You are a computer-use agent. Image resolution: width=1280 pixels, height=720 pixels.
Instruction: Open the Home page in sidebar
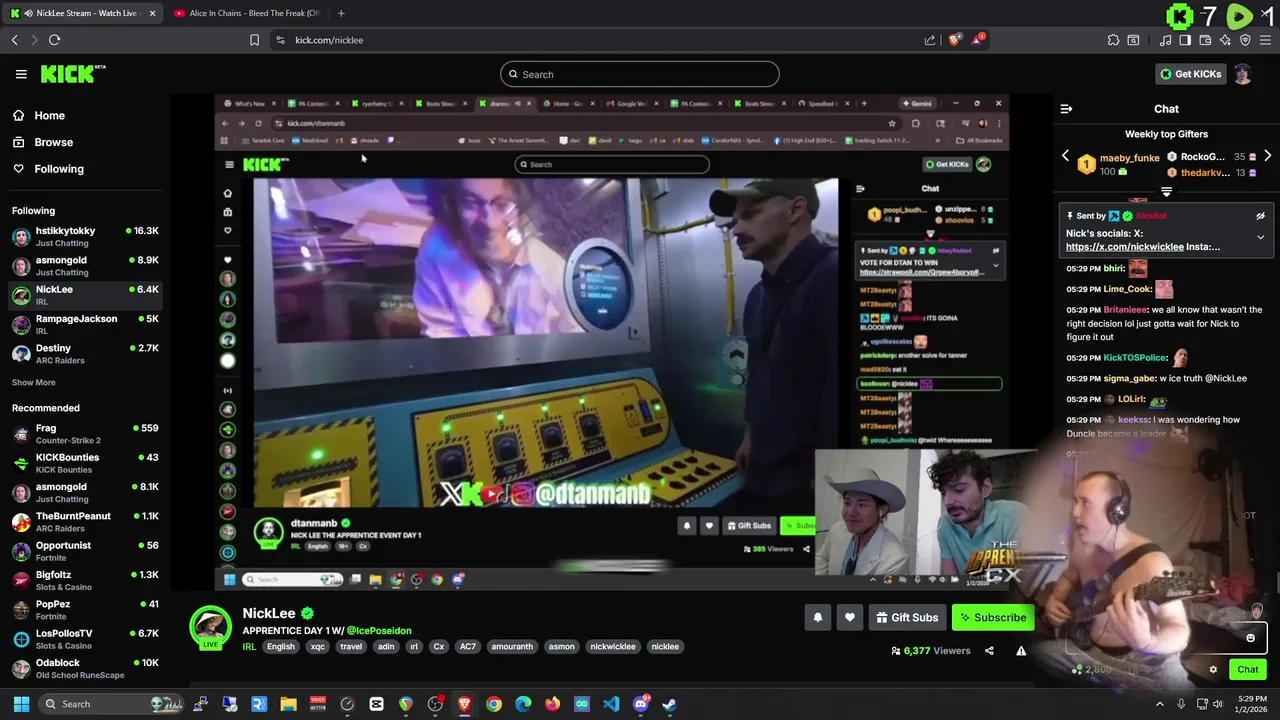pos(49,115)
